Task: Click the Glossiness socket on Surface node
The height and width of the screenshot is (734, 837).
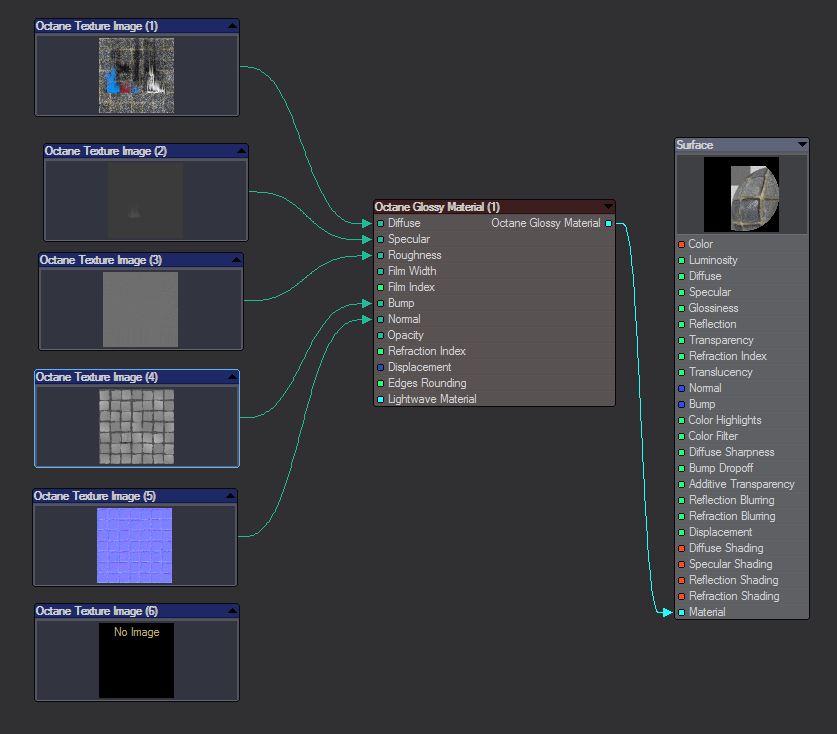Action: [x=682, y=309]
